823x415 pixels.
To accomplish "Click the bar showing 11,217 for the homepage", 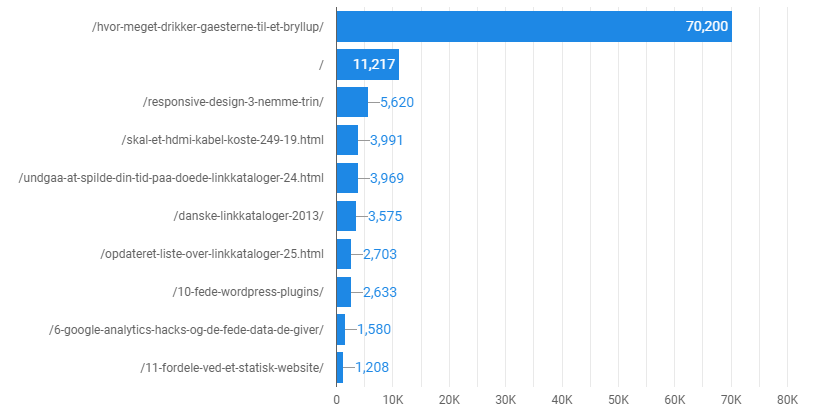I will pos(367,65).
